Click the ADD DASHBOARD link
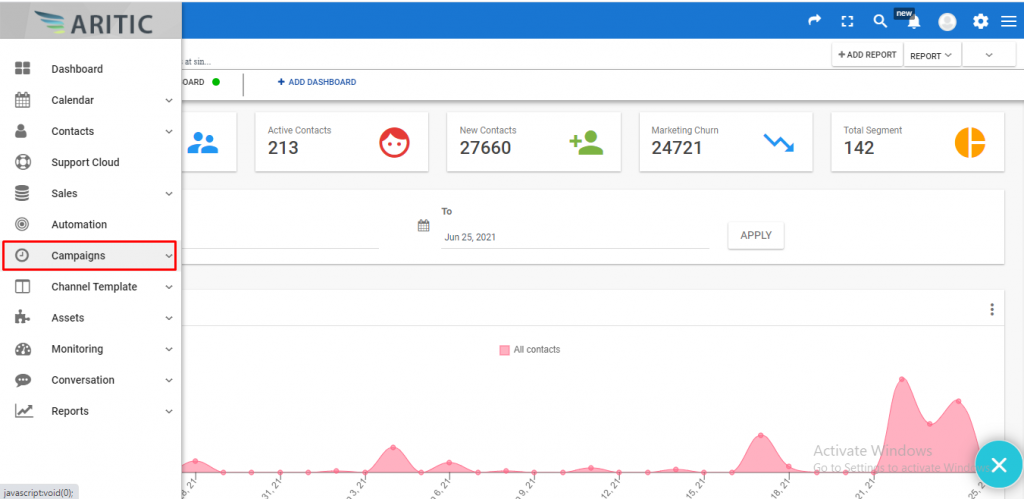The height and width of the screenshot is (499, 1024). [317, 82]
